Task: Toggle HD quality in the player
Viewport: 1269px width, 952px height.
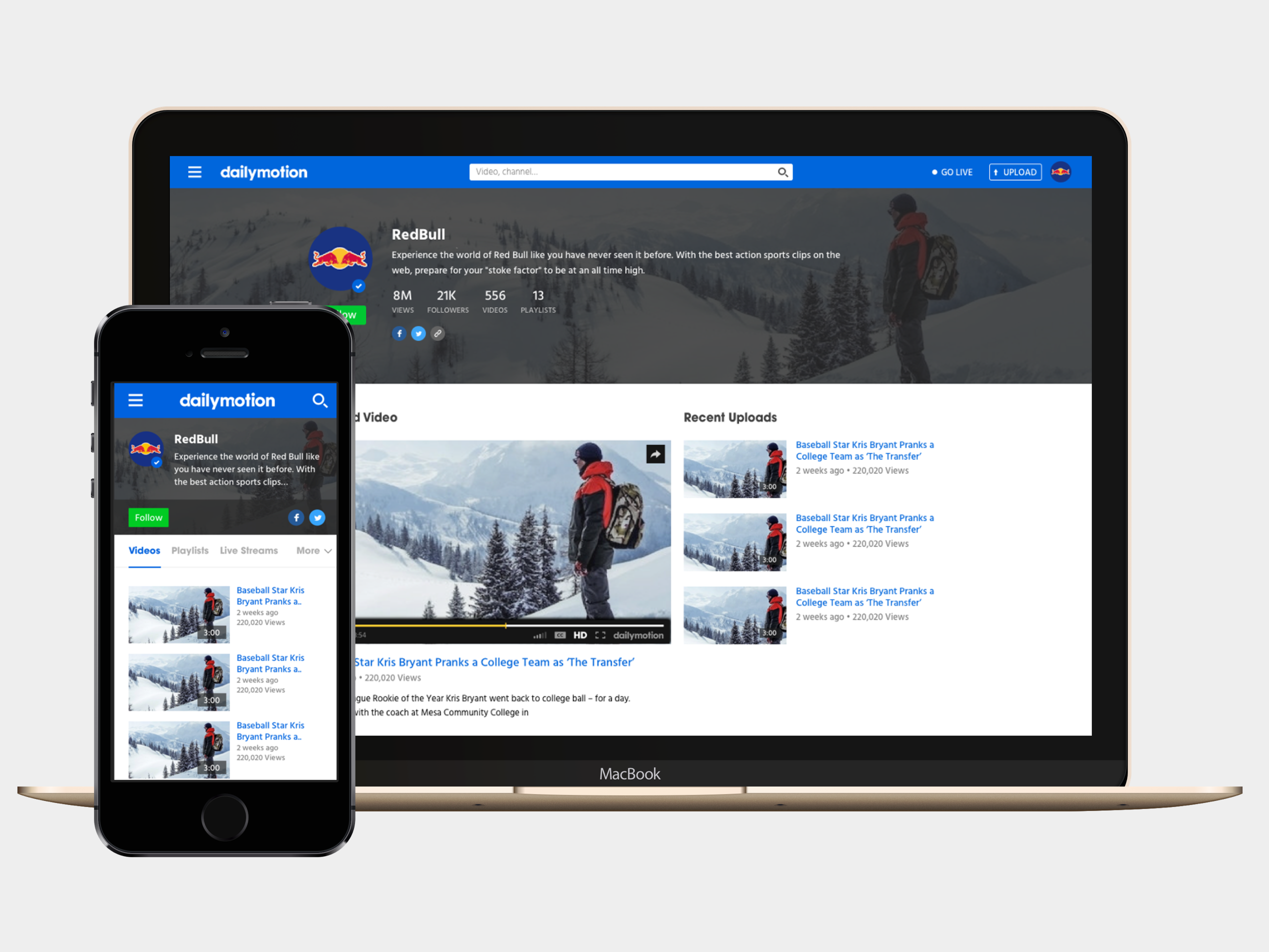Action: tap(580, 635)
